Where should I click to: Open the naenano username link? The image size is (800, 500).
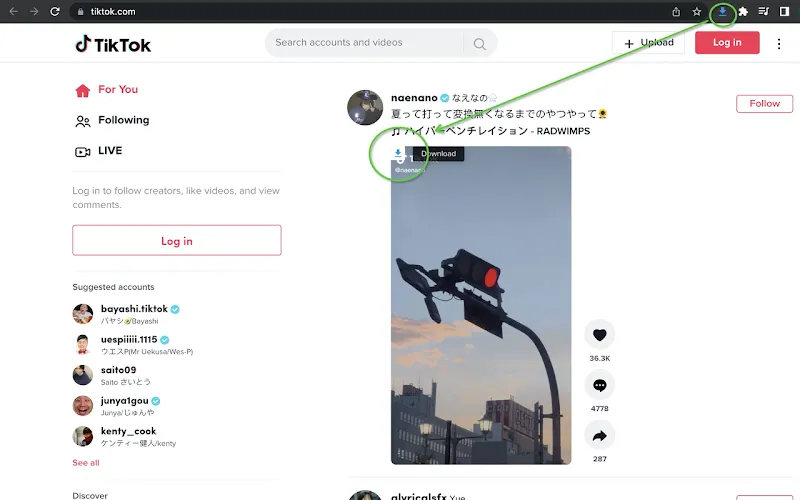click(x=414, y=97)
